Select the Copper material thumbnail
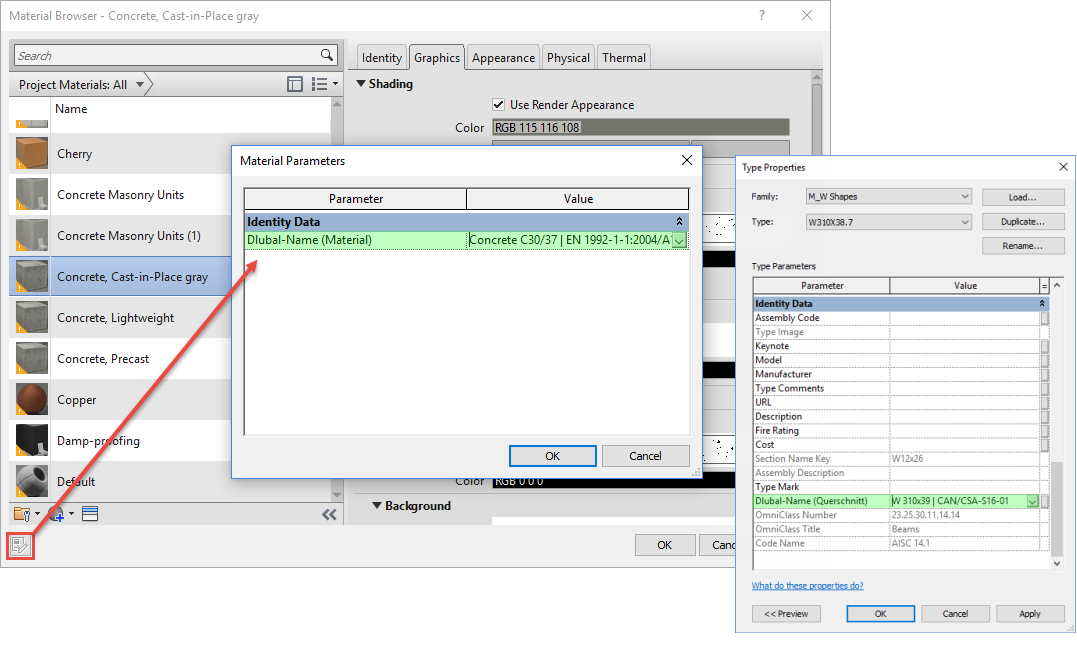 coord(32,399)
